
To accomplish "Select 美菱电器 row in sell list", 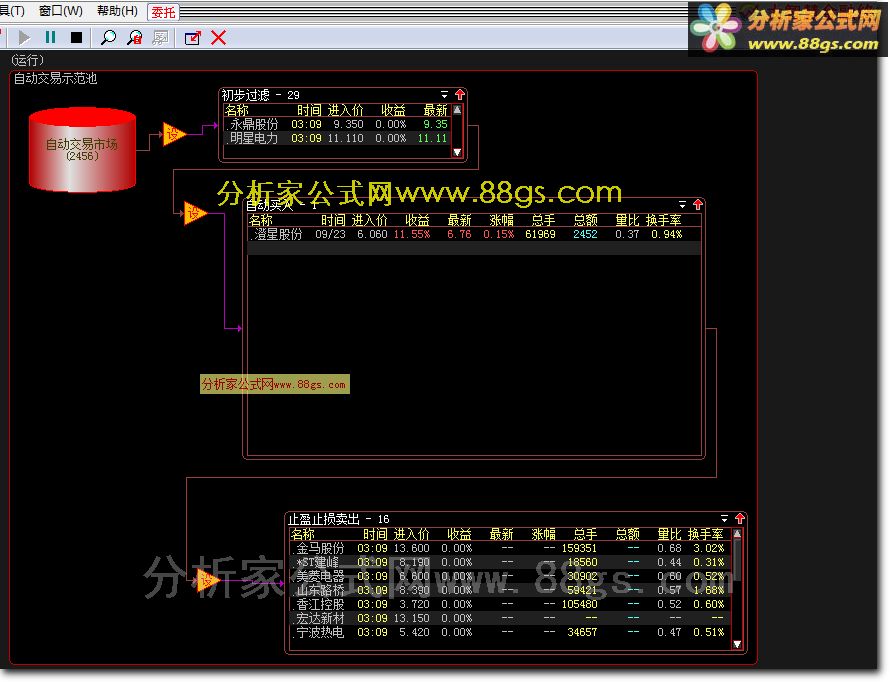I will pyautogui.click(x=511, y=576).
